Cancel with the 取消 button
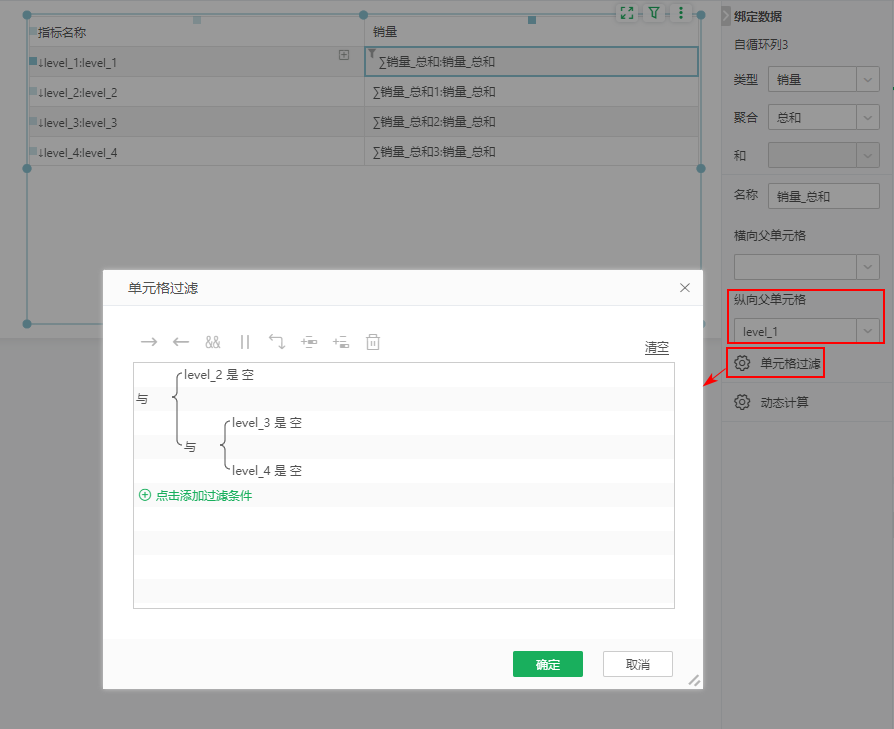The width and height of the screenshot is (894, 729). (638, 664)
